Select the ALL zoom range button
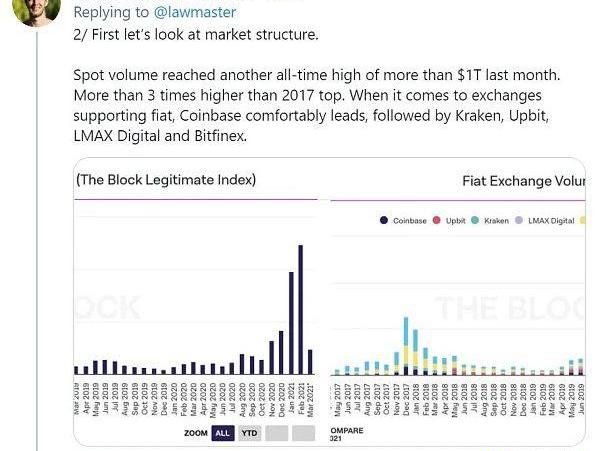This screenshot has height=451, width=600. (223, 433)
